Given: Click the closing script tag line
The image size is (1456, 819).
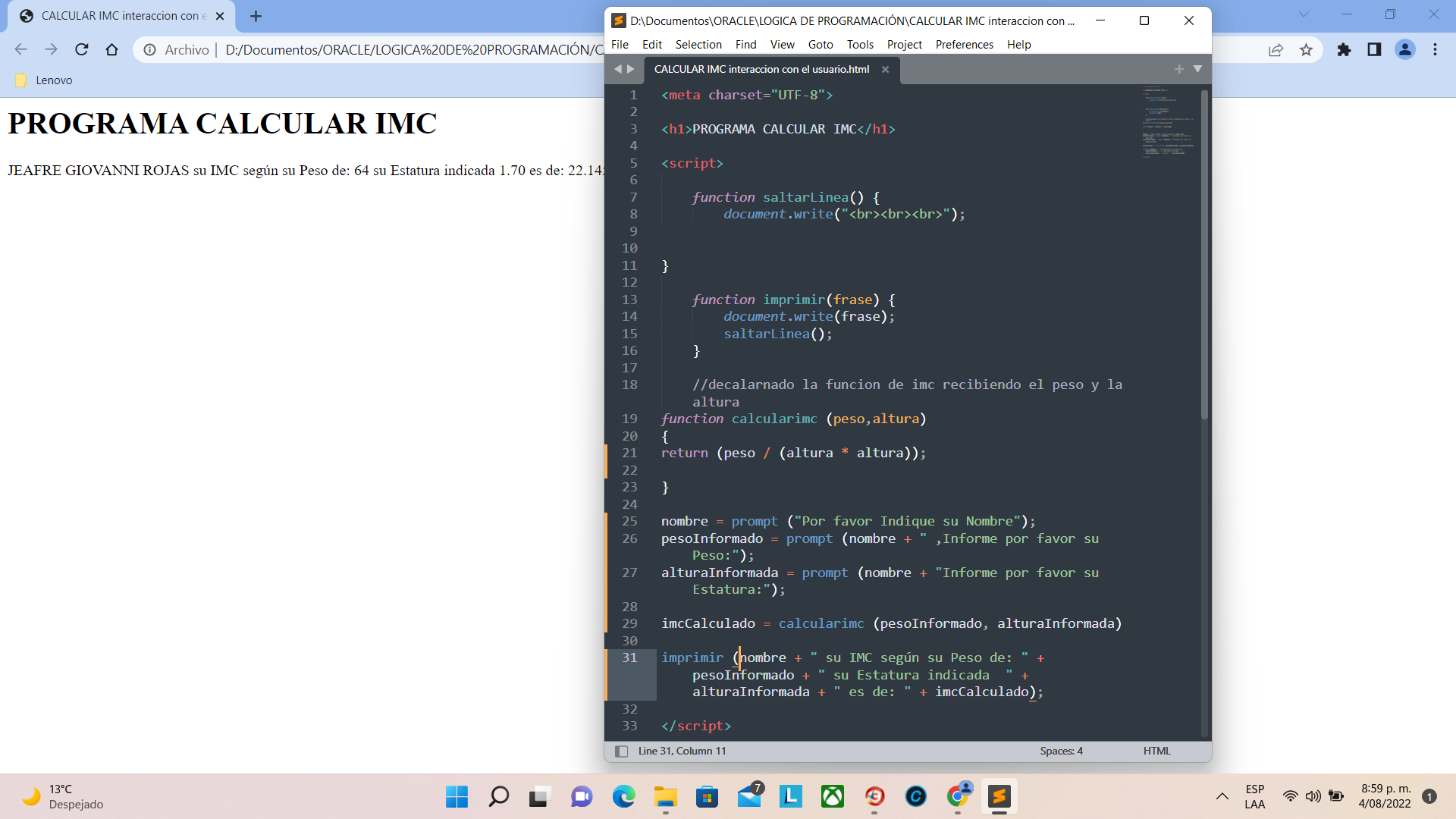Looking at the screenshot, I should 695,726.
